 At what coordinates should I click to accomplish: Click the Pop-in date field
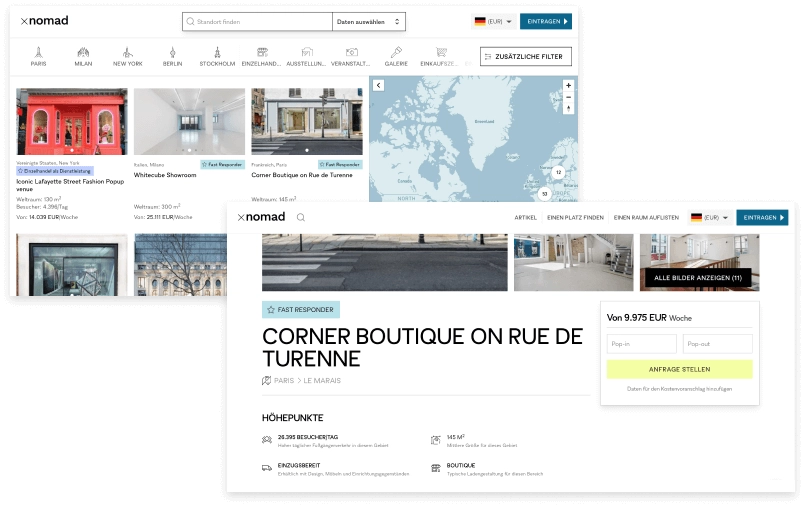(641, 344)
